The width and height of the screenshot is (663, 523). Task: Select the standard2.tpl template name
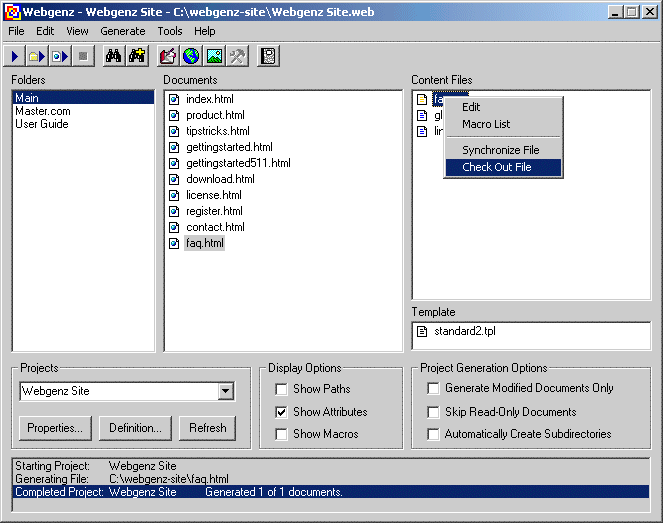465,331
